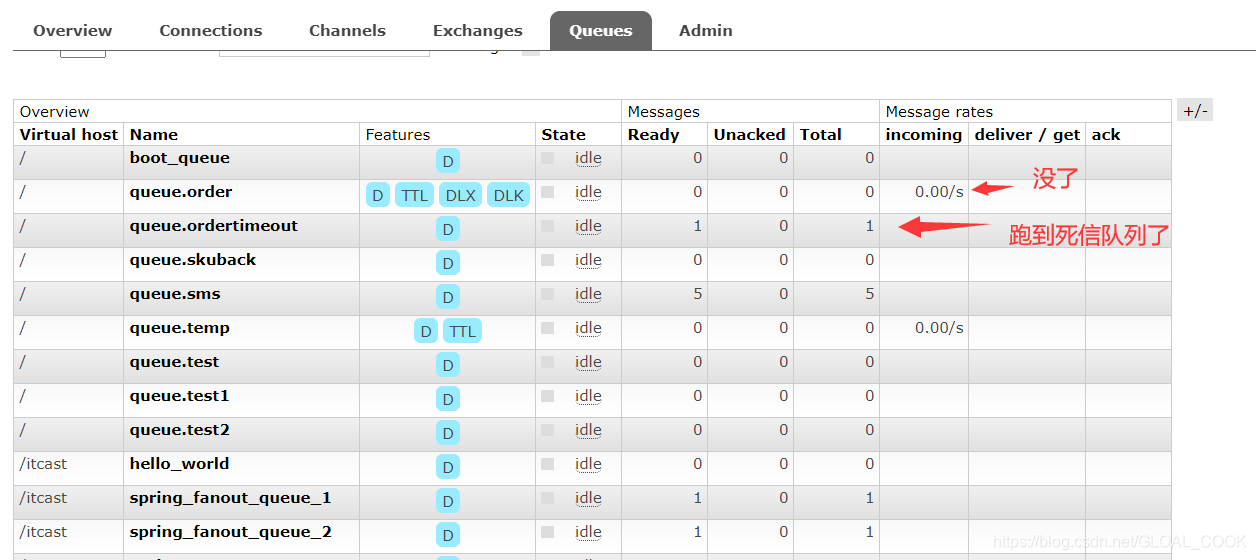Select the Queues tab
The image size is (1256, 560).
(x=601, y=31)
